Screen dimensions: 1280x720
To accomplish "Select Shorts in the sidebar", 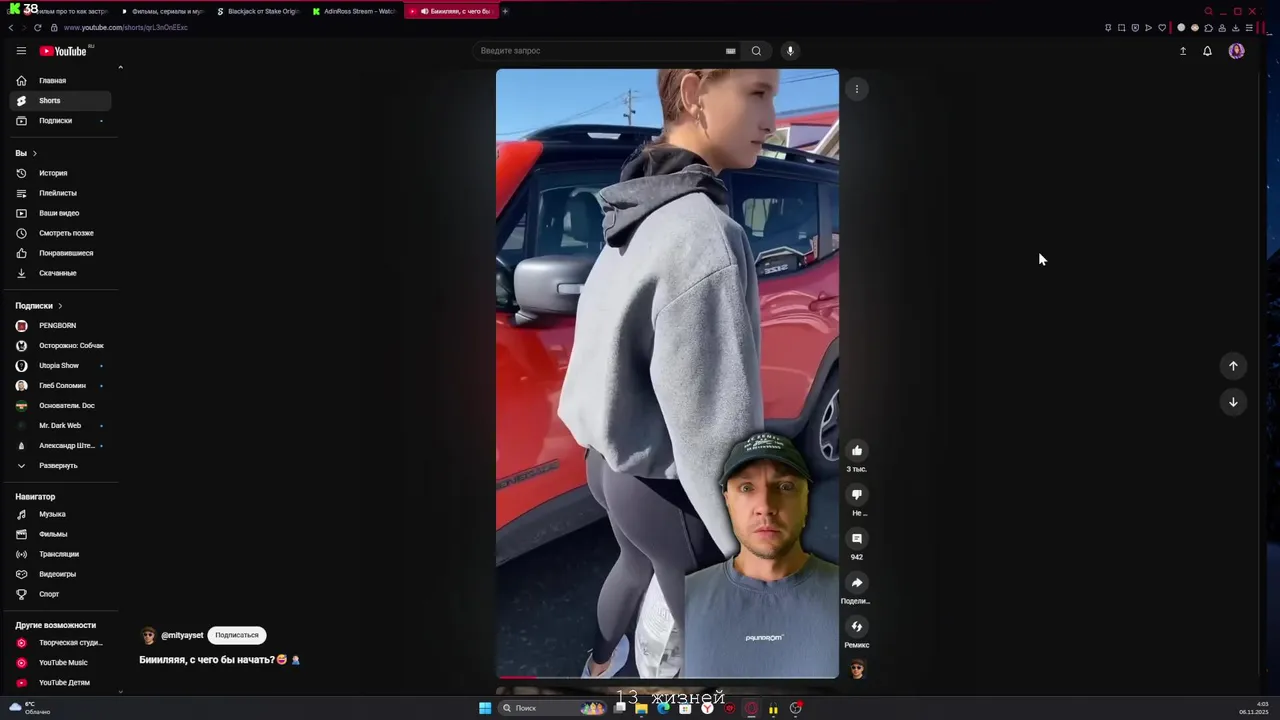I will click(60, 101).
